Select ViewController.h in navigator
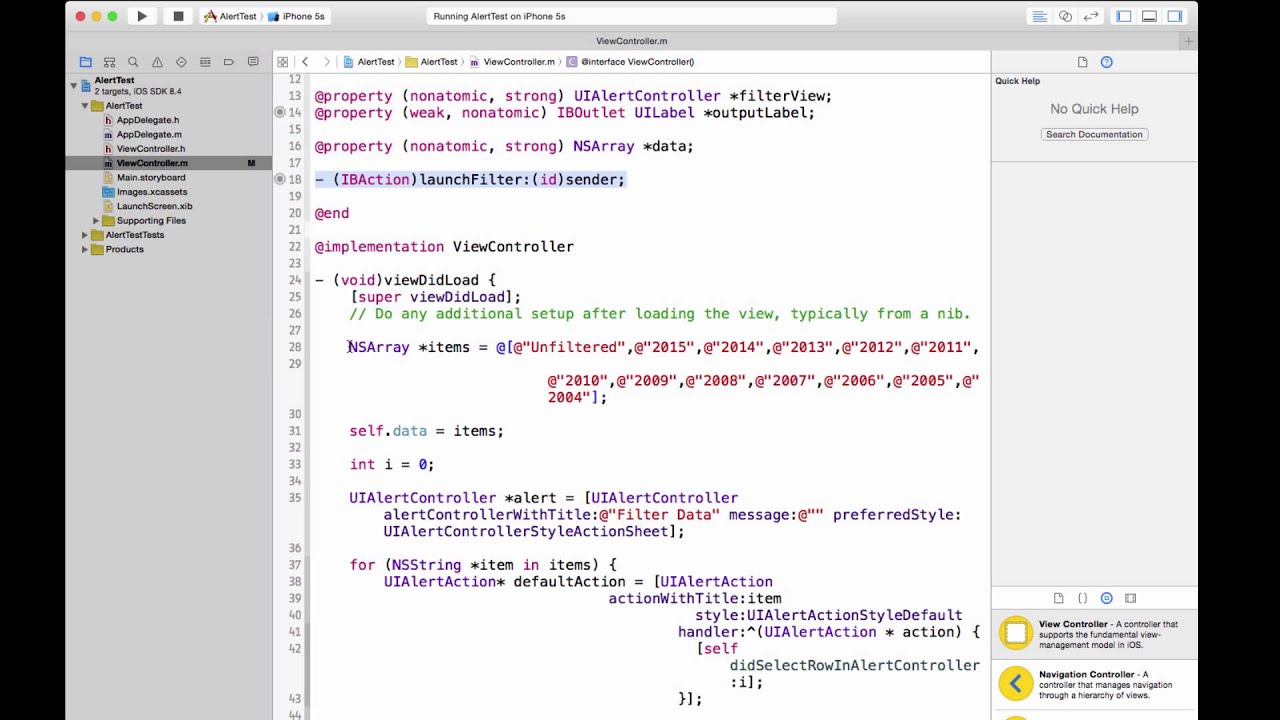Viewport: 1280px width, 720px height. click(151, 149)
